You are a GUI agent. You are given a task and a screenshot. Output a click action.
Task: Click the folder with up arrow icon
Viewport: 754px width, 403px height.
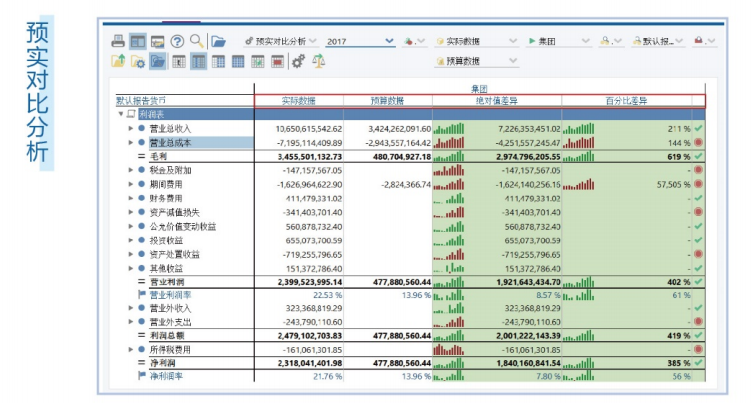click(118, 61)
